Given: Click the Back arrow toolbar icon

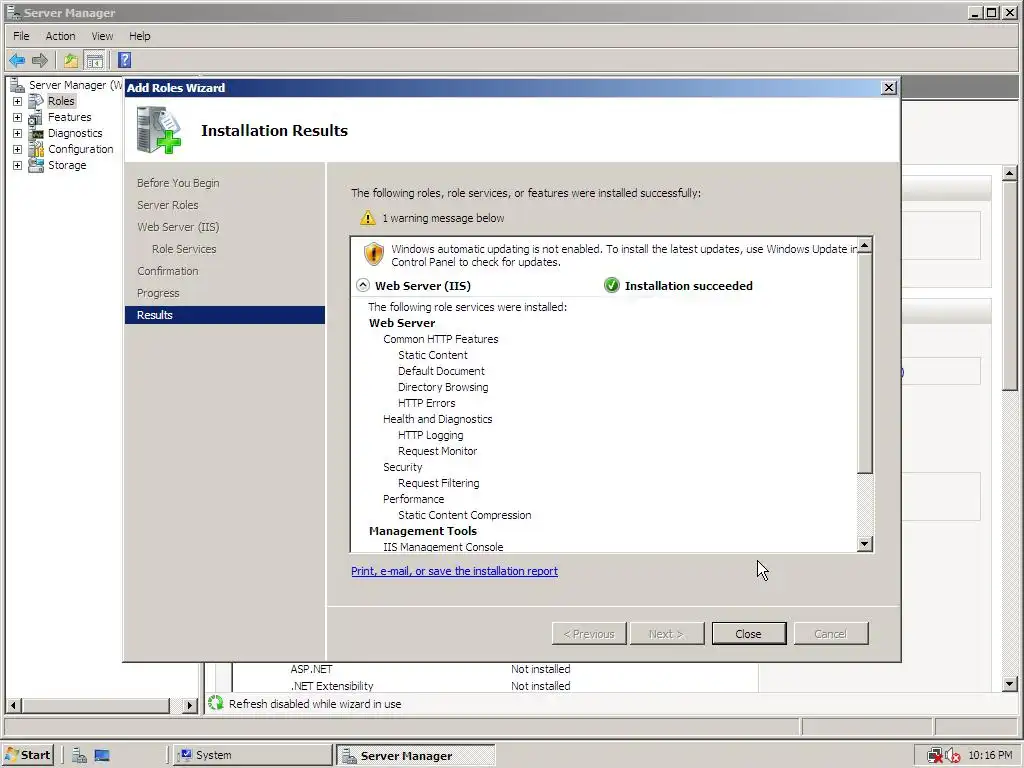Looking at the screenshot, I should tap(17, 61).
